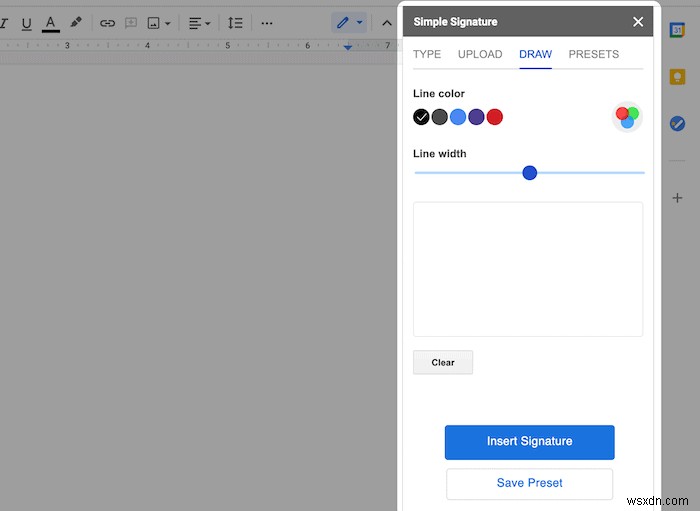Click the line width slider handle
This screenshot has width=700, height=511.
pos(529,173)
